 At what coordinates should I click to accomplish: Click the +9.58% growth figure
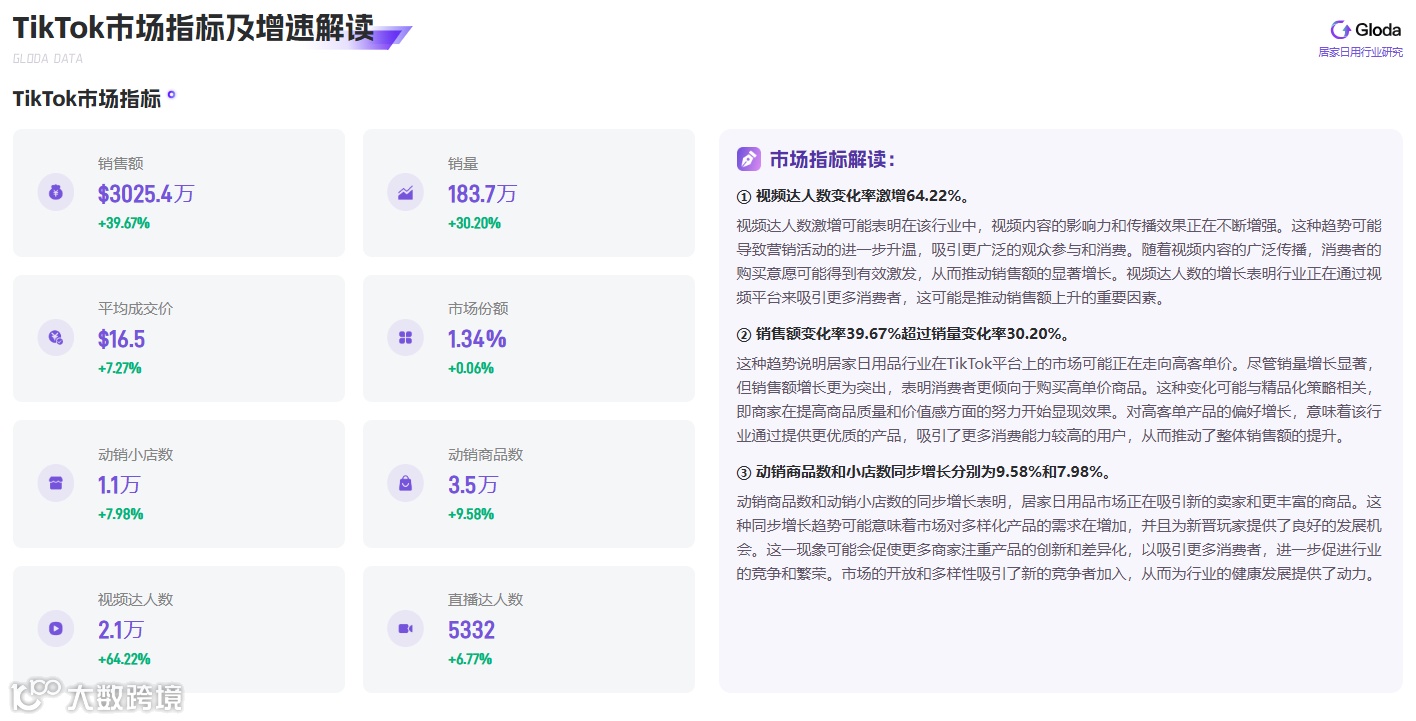[471, 514]
